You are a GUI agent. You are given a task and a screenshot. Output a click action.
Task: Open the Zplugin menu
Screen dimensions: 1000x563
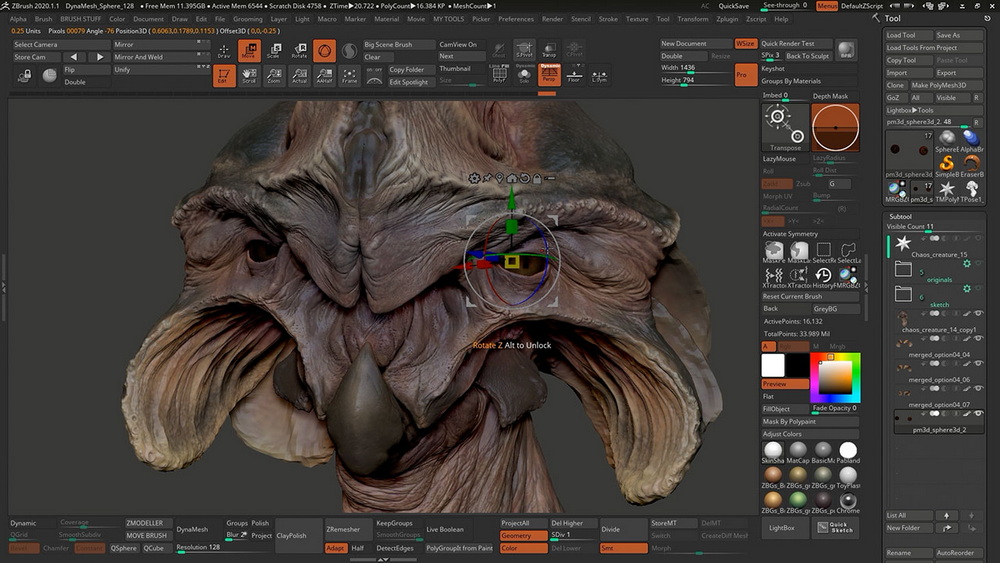click(726, 19)
